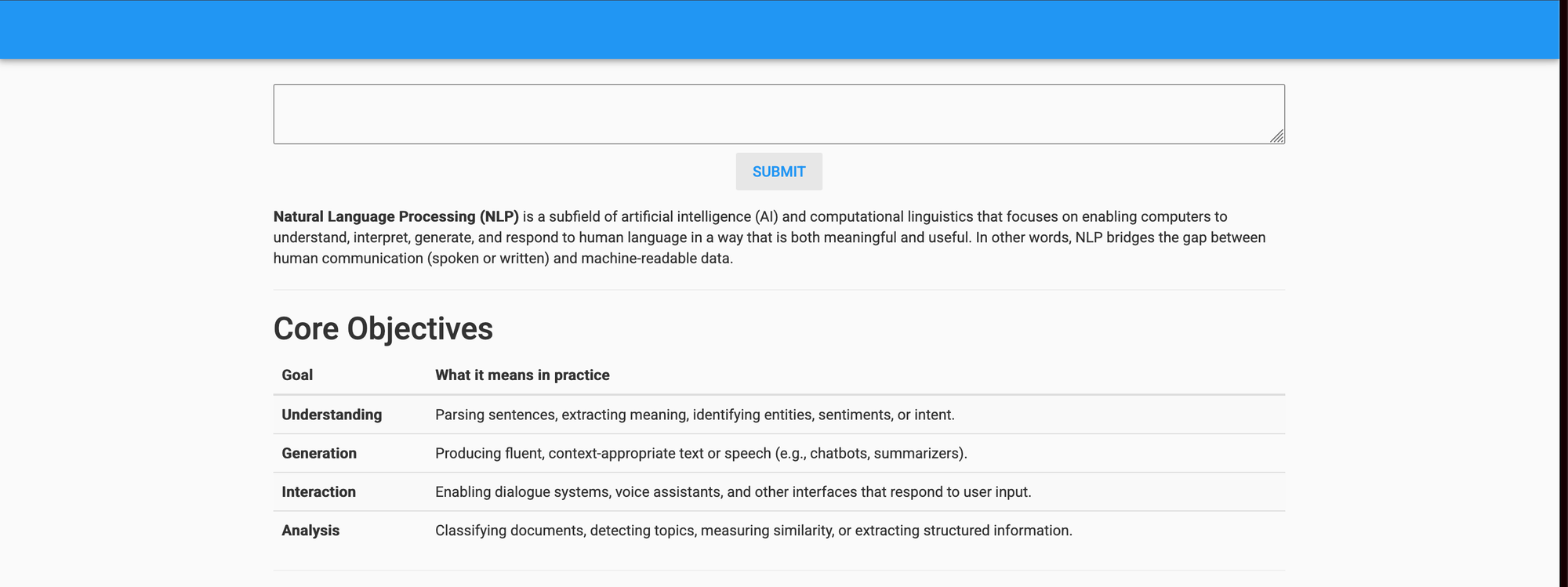Click the "Core Objectives" heading
1568x587 pixels.
(x=383, y=328)
